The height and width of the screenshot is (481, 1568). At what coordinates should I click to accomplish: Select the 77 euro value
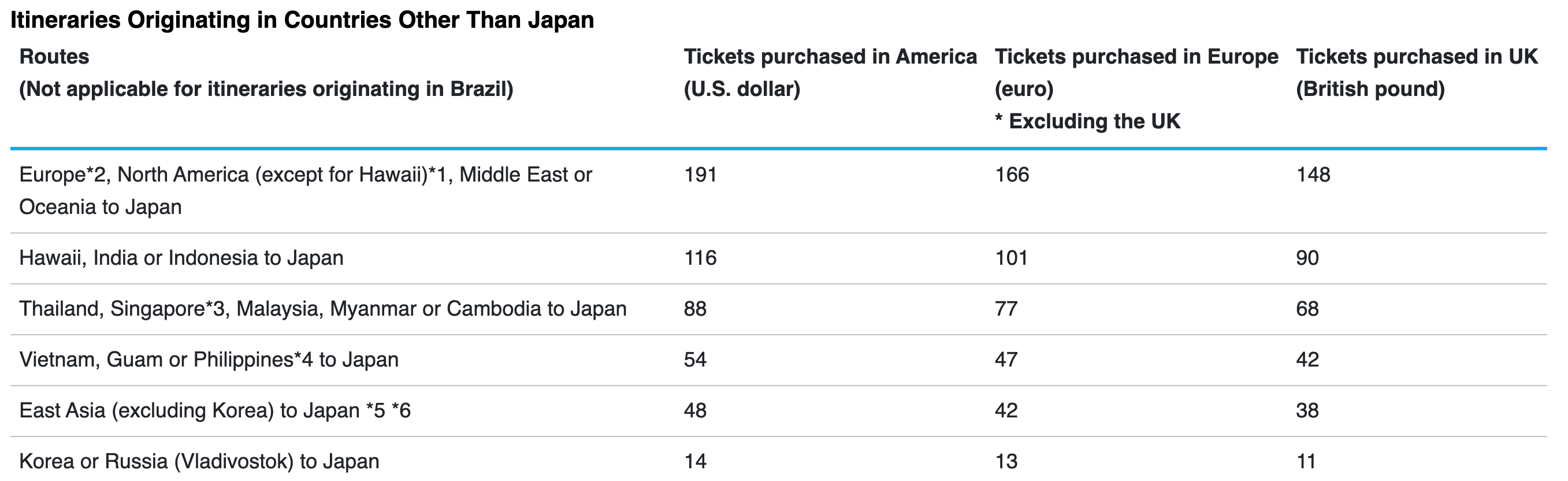pos(1006,309)
